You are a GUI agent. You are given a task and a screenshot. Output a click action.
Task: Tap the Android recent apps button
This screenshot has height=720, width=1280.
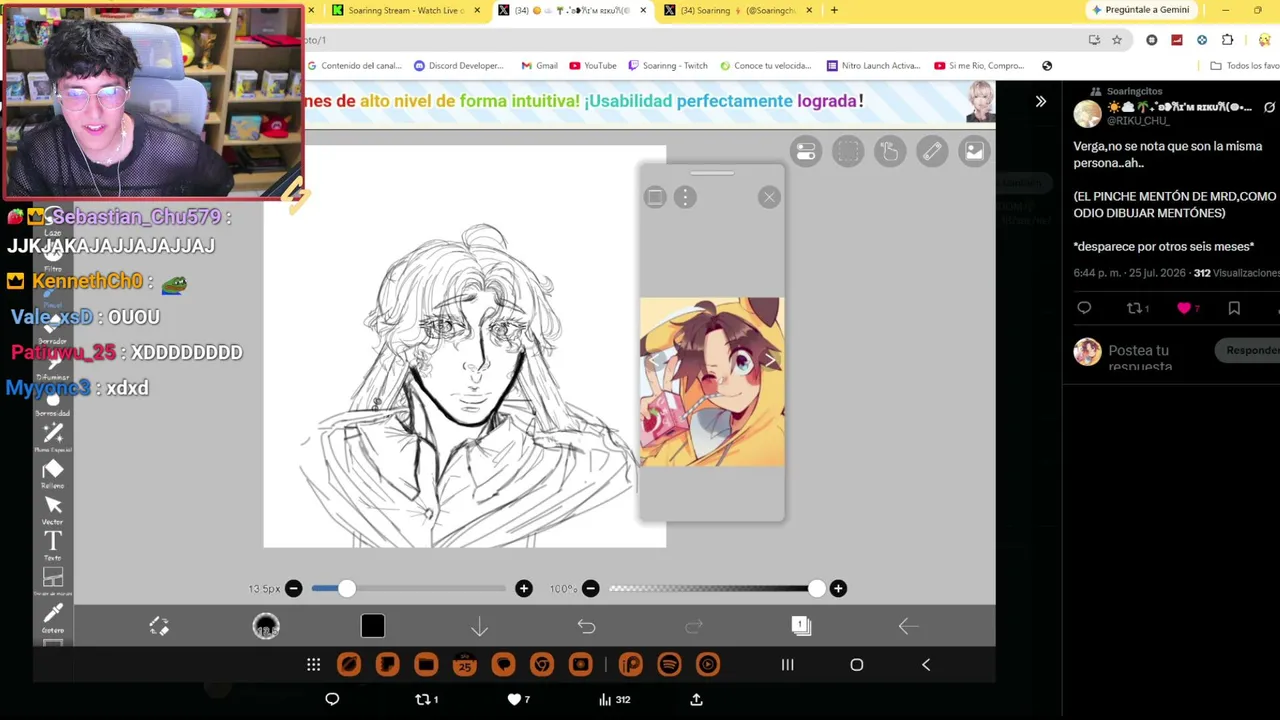pos(787,665)
